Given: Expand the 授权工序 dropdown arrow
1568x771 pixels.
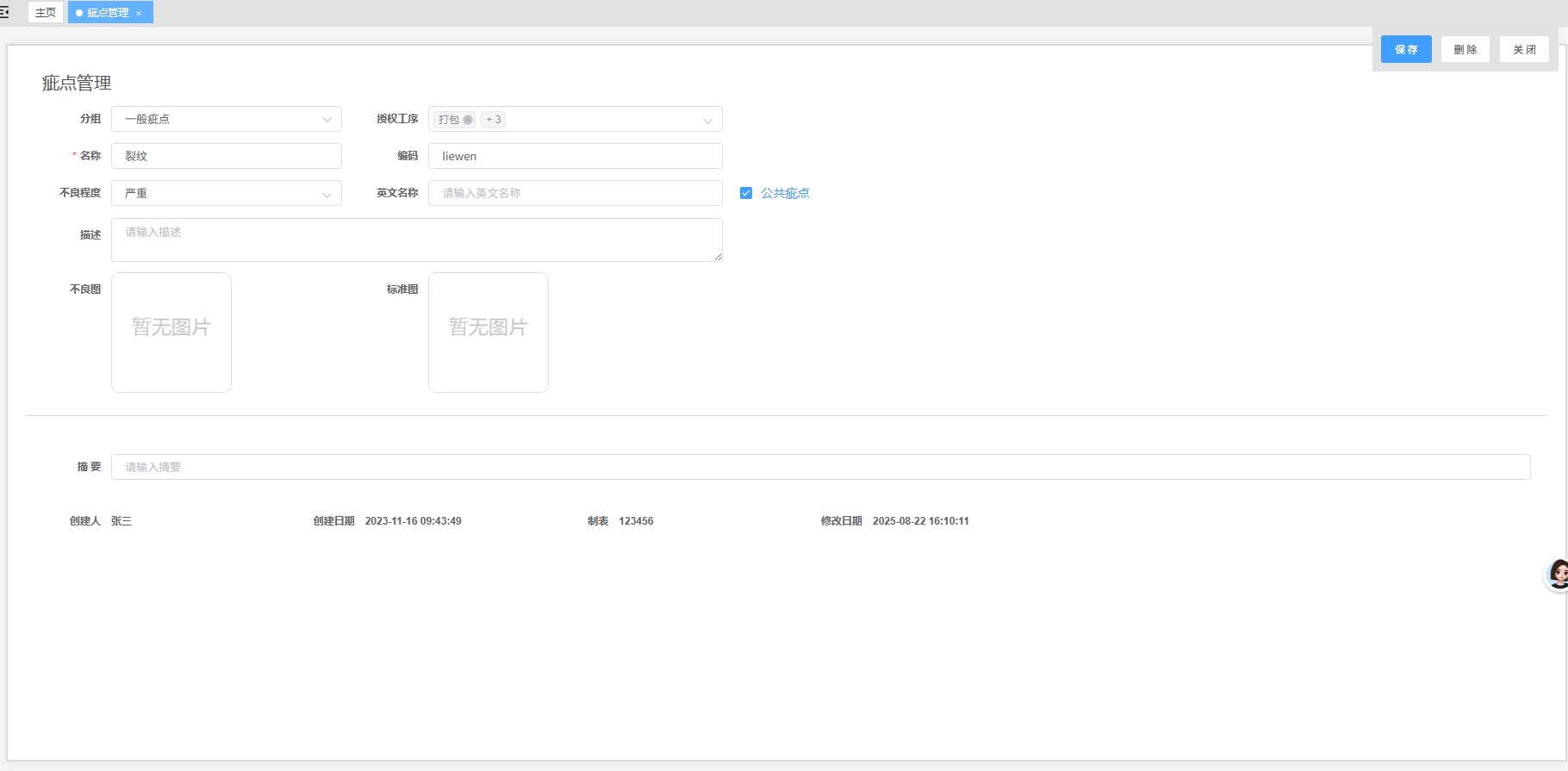Looking at the screenshot, I should (707, 120).
